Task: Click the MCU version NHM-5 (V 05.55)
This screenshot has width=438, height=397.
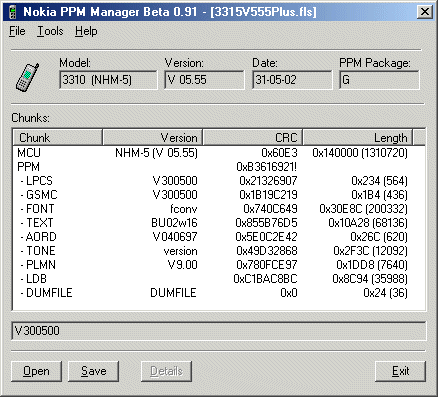Action: [x=156, y=153]
